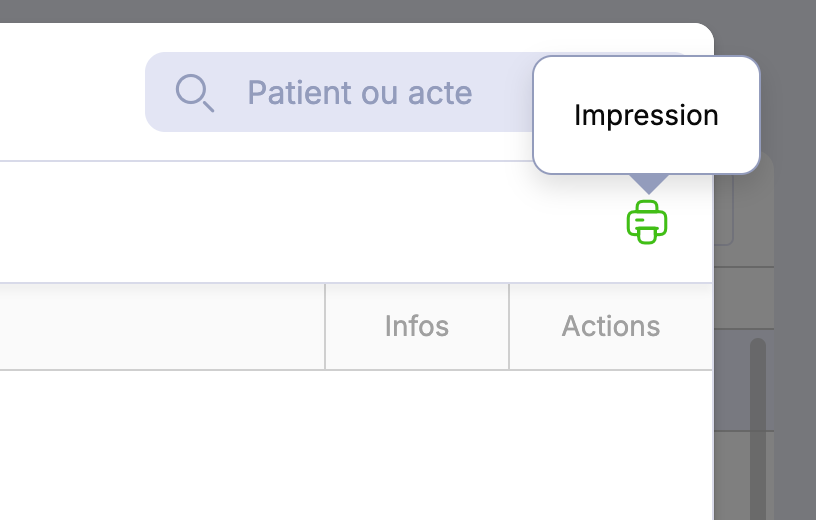Click the Impression tooltip bubble
Image resolution: width=816 pixels, height=520 pixels.
click(x=646, y=115)
